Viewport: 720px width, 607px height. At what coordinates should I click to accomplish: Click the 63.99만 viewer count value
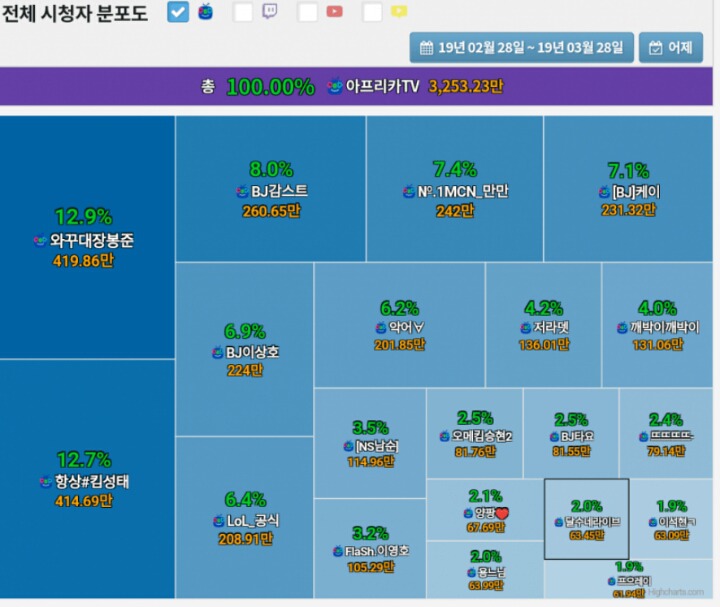coord(486,585)
